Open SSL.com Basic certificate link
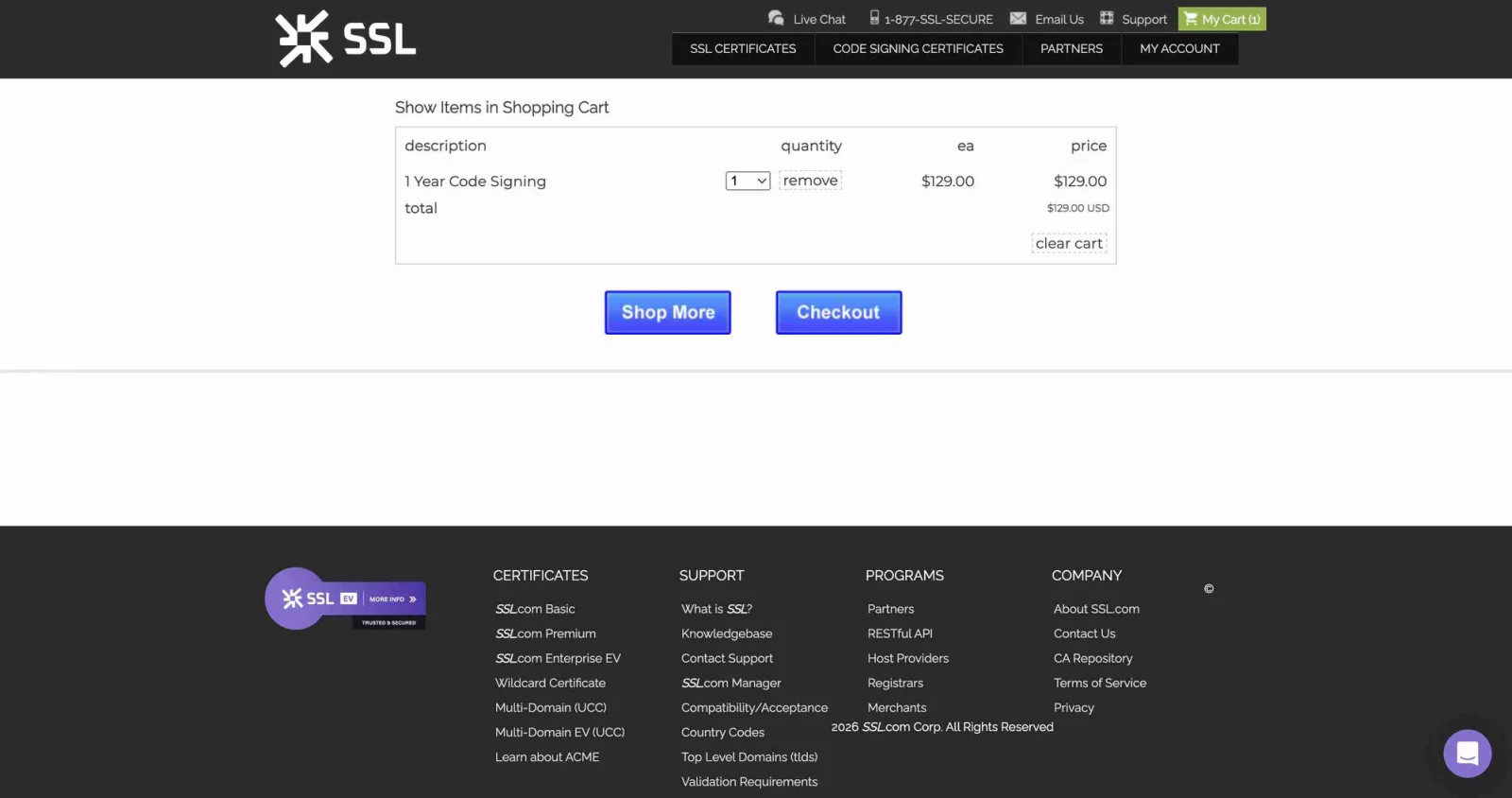The height and width of the screenshot is (798, 1512). (535, 610)
